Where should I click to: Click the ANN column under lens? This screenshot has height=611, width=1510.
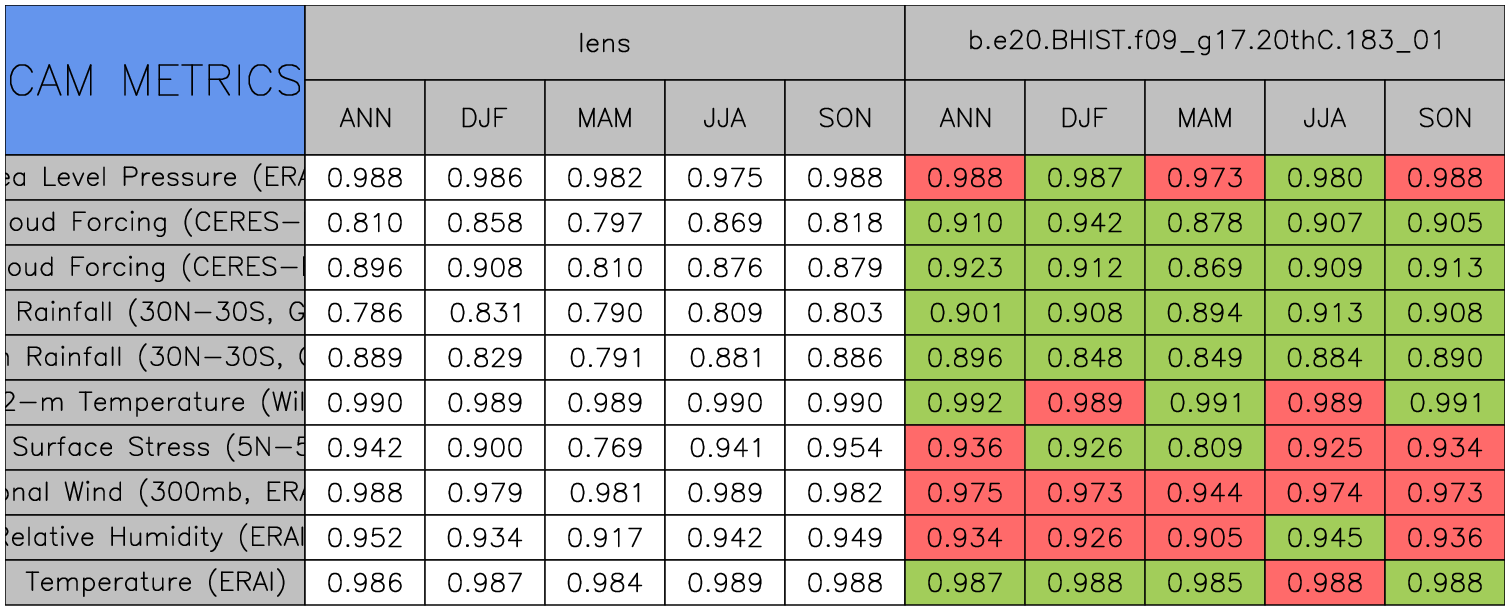[365, 118]
